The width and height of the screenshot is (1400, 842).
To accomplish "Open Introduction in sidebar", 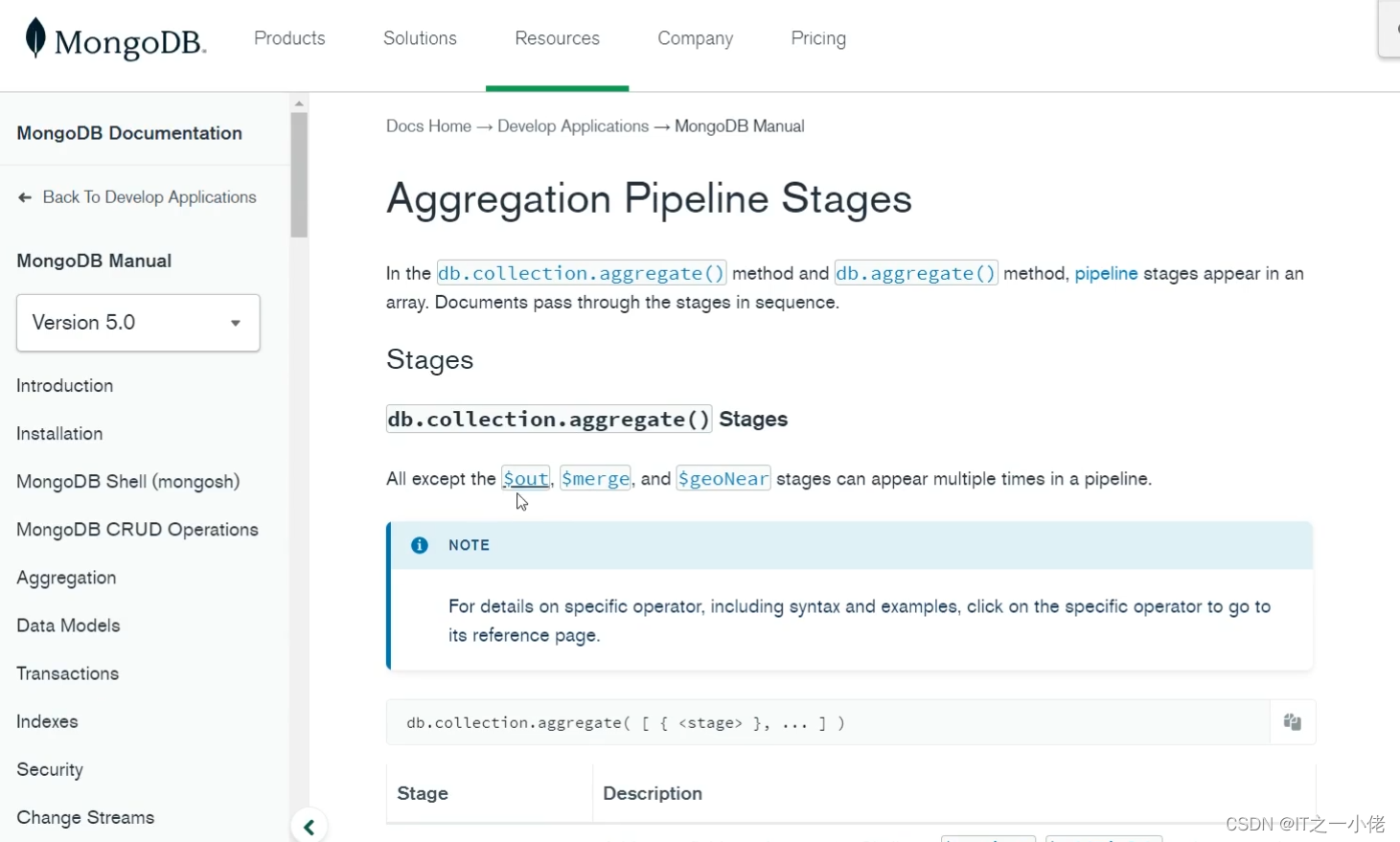I will [x=64, y=386].
